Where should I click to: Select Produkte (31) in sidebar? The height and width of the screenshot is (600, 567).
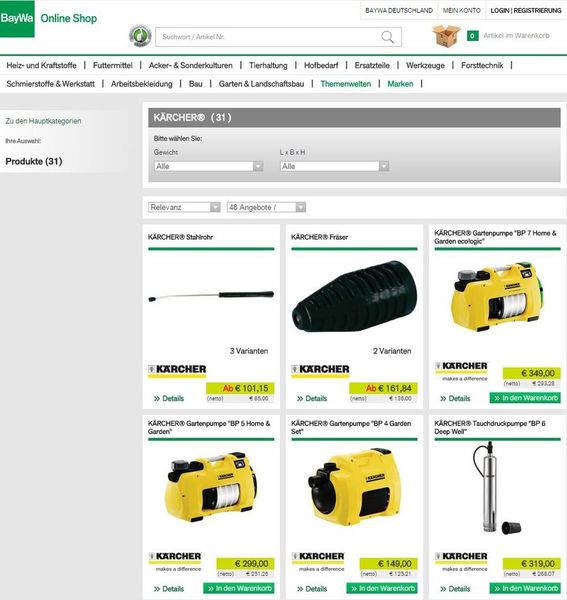34,161
